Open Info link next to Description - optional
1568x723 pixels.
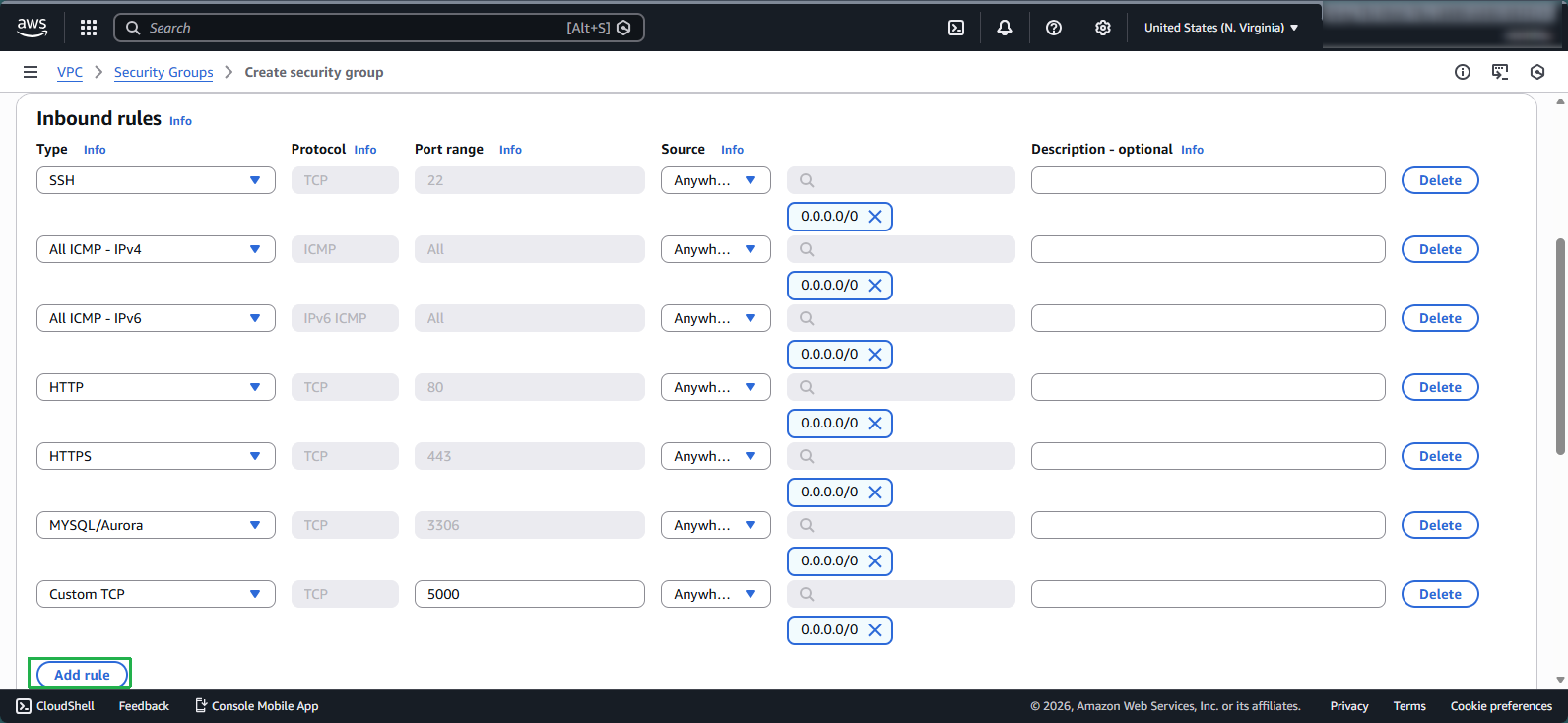[1192, 150]
